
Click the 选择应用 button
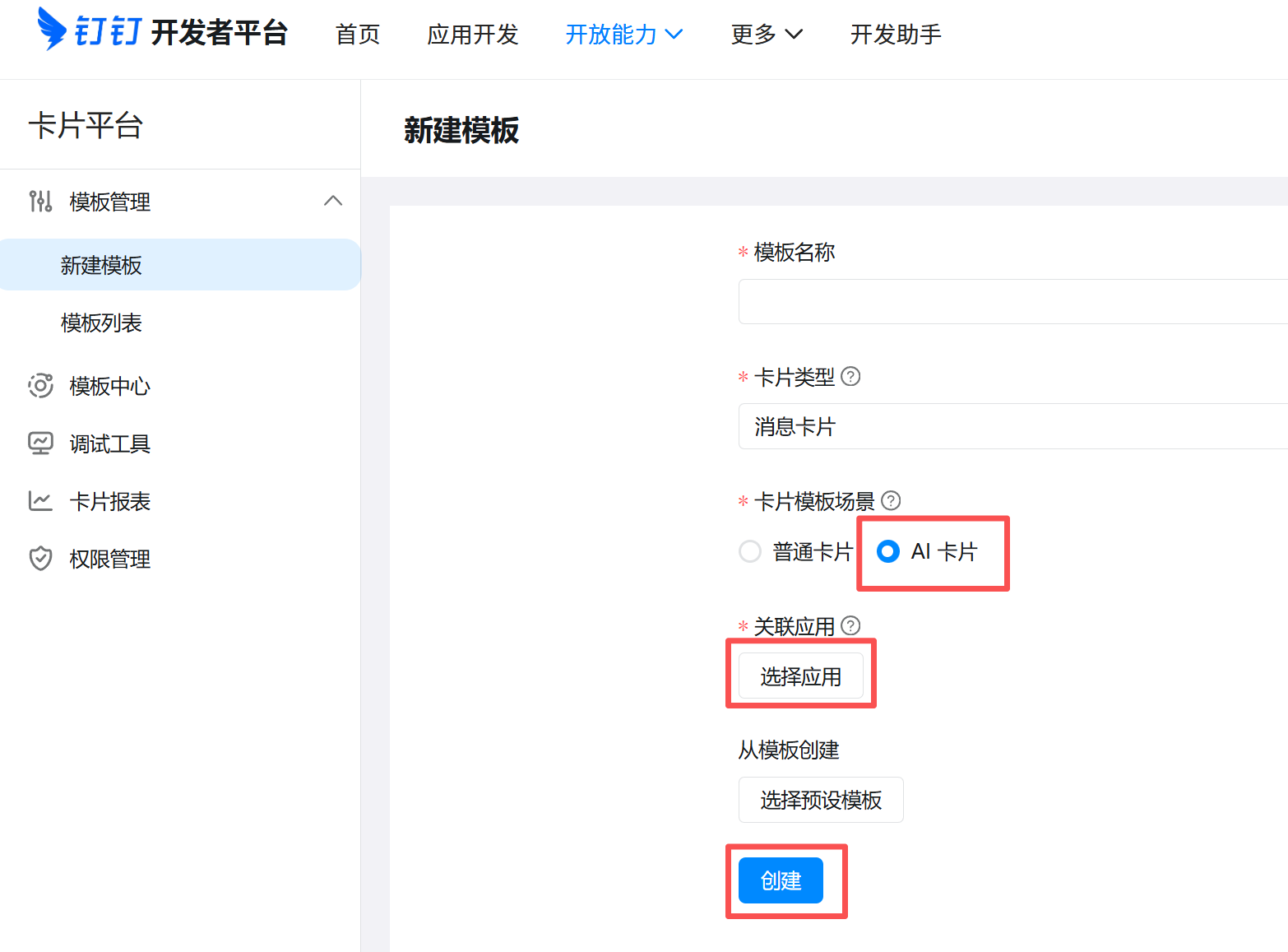point(801,676)
